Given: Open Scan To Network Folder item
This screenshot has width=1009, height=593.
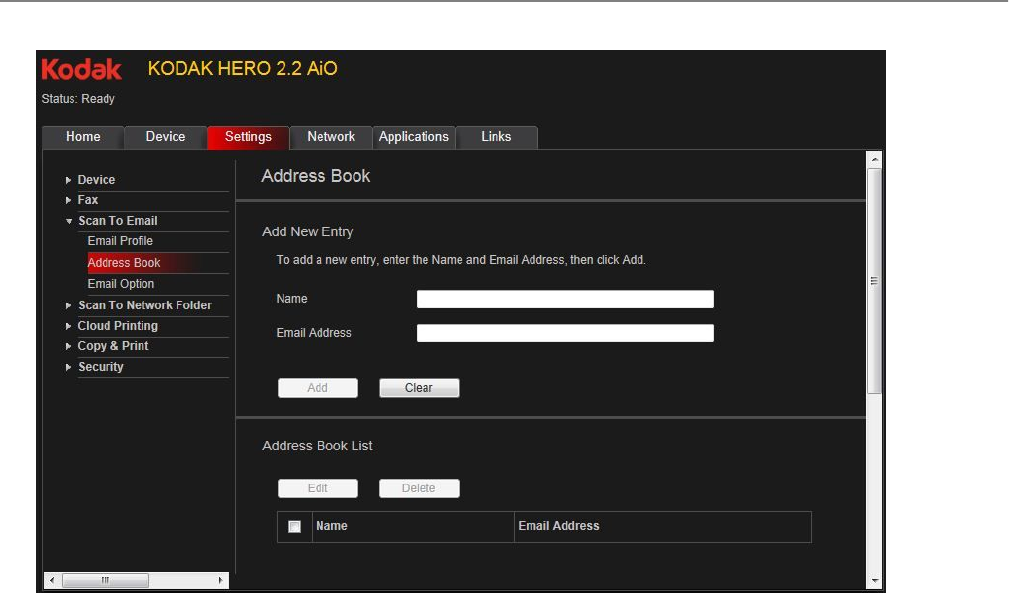Looking at the screenshot, I should pos(145,305).
